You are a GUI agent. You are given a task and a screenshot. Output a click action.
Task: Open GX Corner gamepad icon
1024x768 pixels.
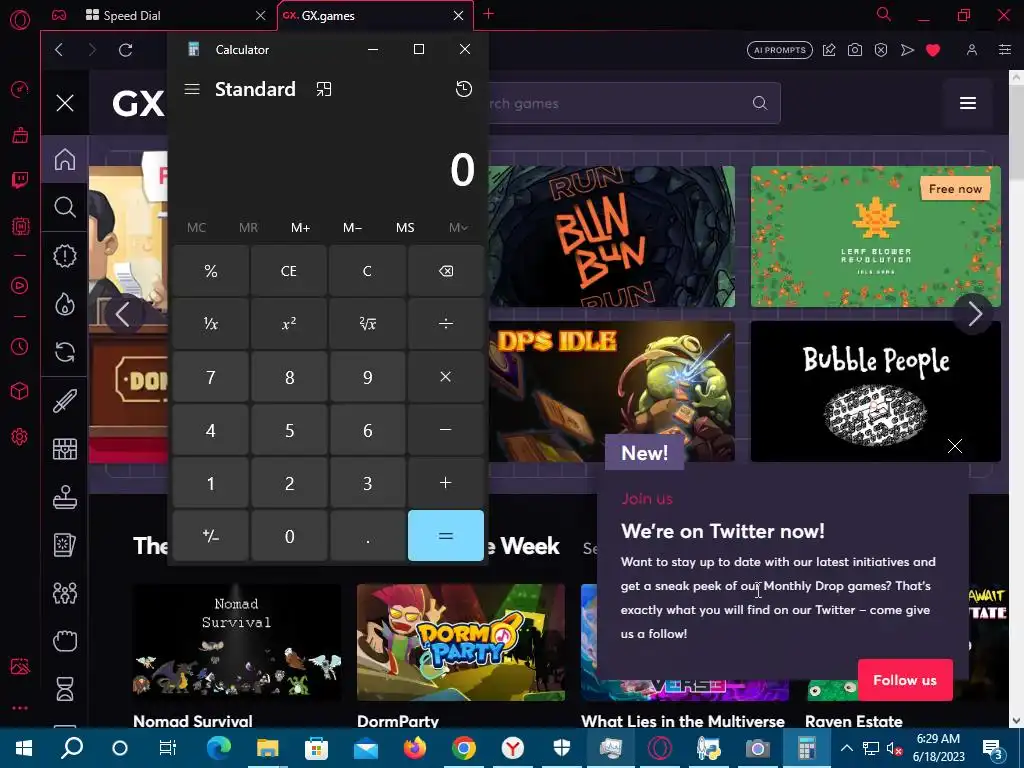(x=59, y=15)
